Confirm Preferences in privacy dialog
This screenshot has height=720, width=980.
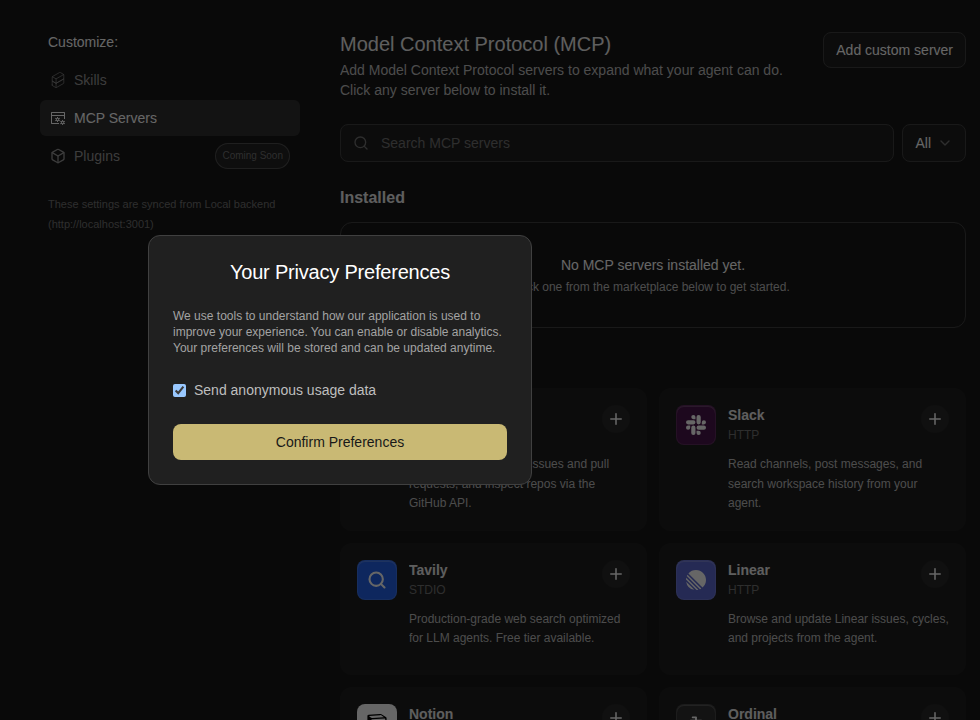(340, 442)
